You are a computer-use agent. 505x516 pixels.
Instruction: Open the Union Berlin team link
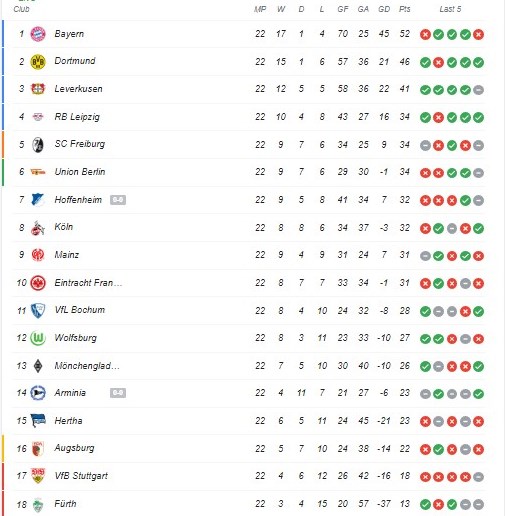80,172
